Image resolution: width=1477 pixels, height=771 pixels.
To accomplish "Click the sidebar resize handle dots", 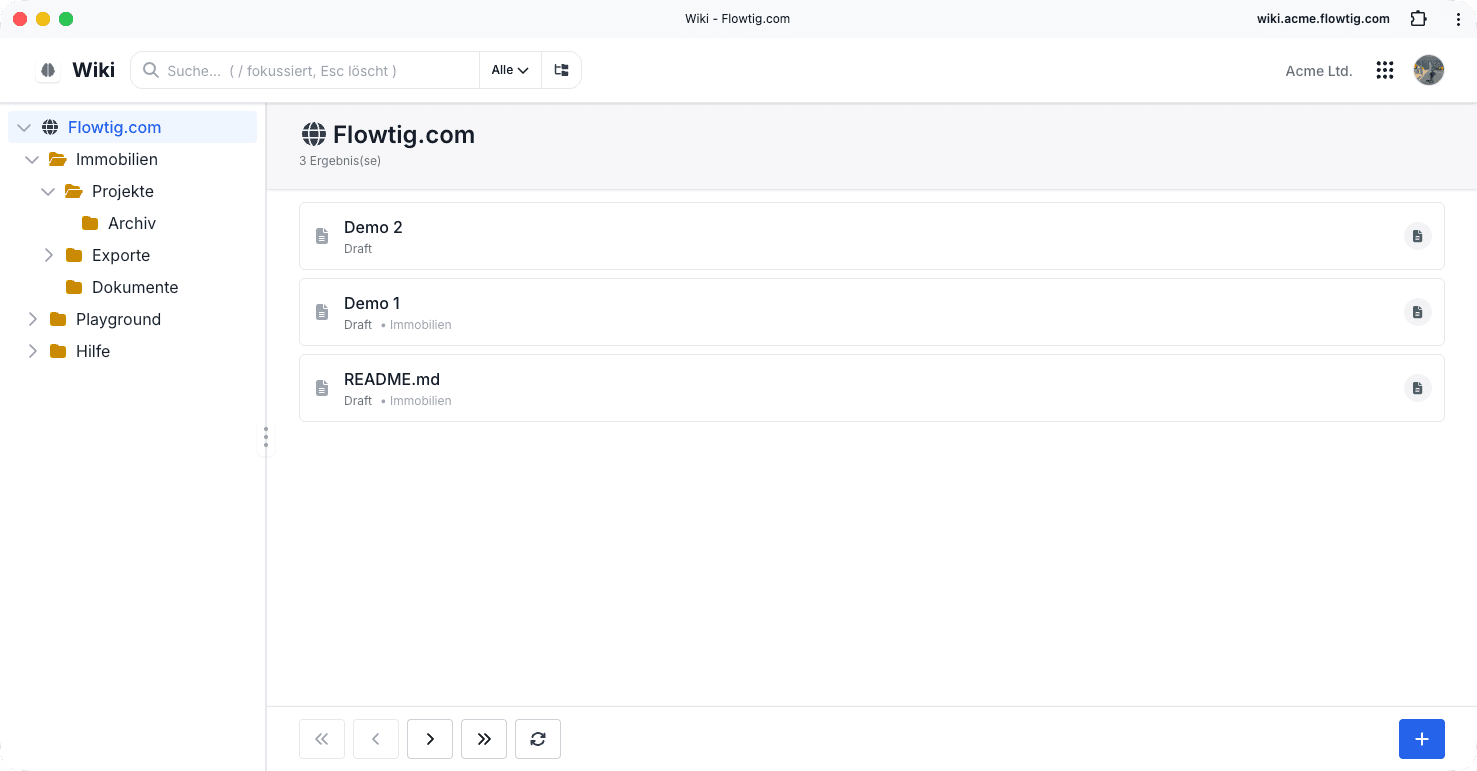I will [266, 437].
